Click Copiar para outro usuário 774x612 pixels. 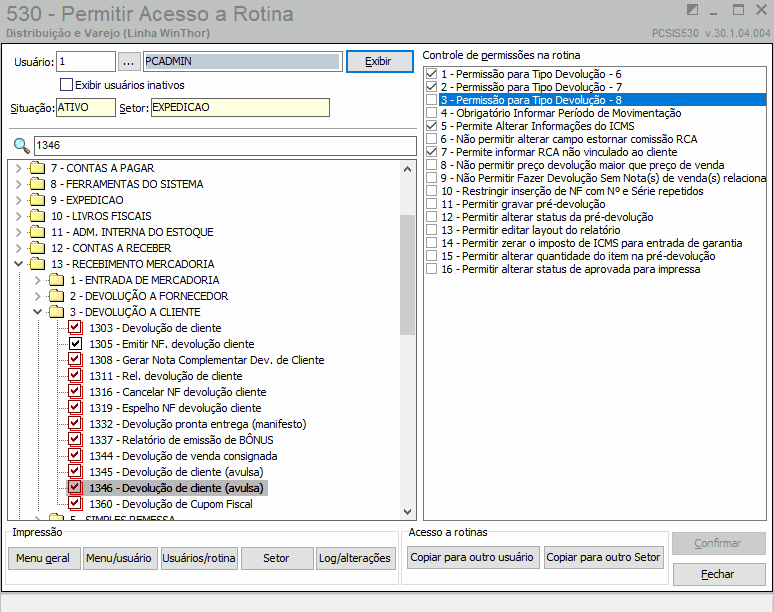(x=472, y=557)
